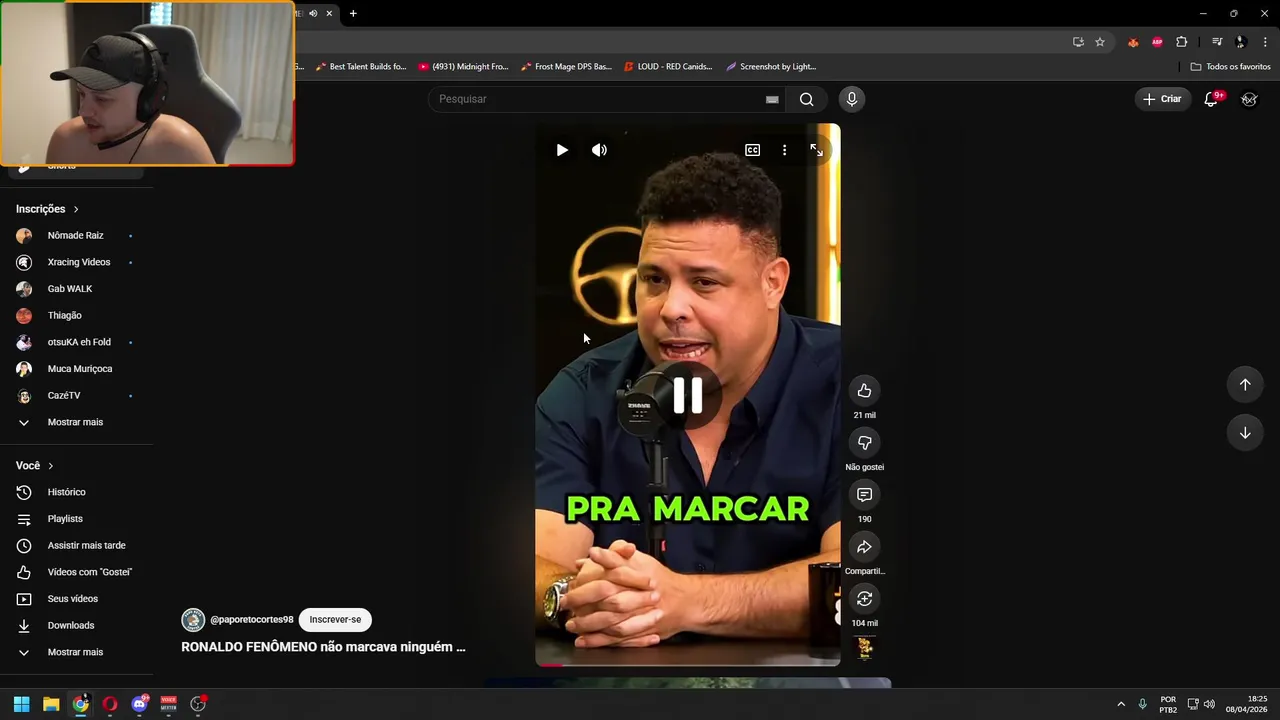Screen dimensions: 1280x720
Task: Click the Criar button
Action: pyautogui.click(x=1162, y=99)
